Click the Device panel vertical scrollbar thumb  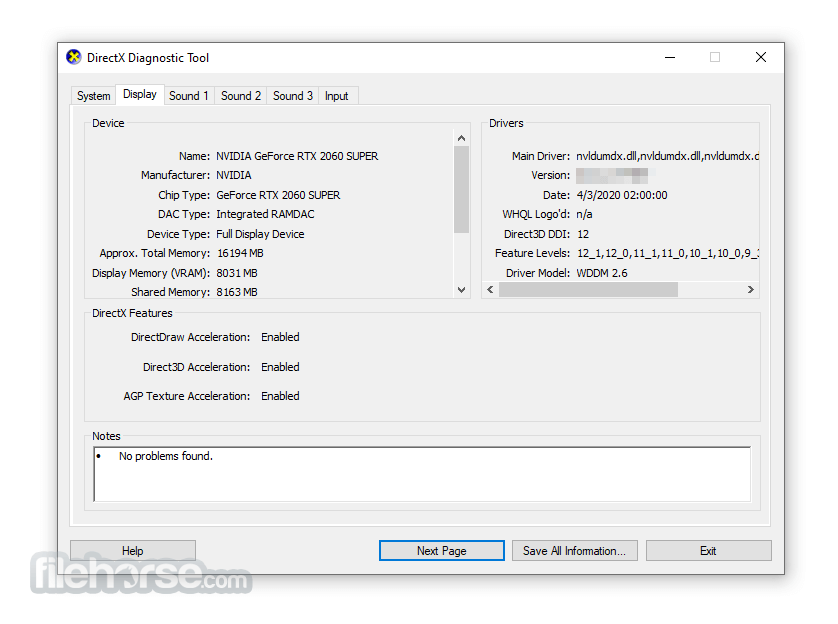pos(462,189)
